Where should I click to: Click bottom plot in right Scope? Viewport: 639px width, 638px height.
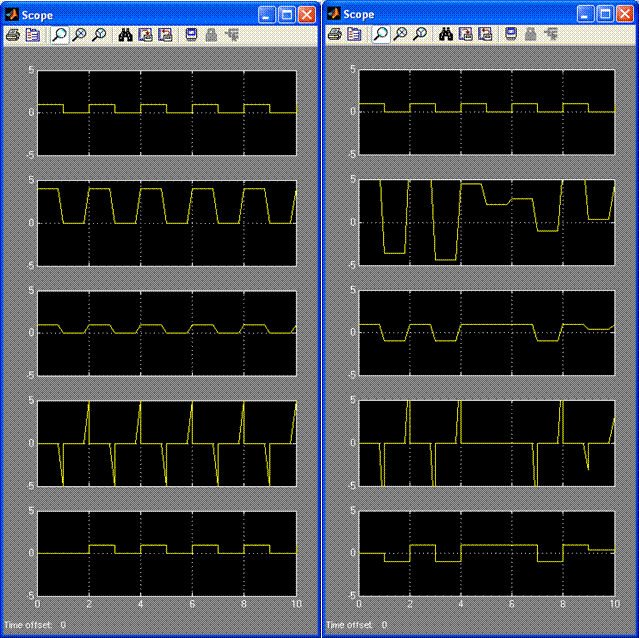[487, 553]
